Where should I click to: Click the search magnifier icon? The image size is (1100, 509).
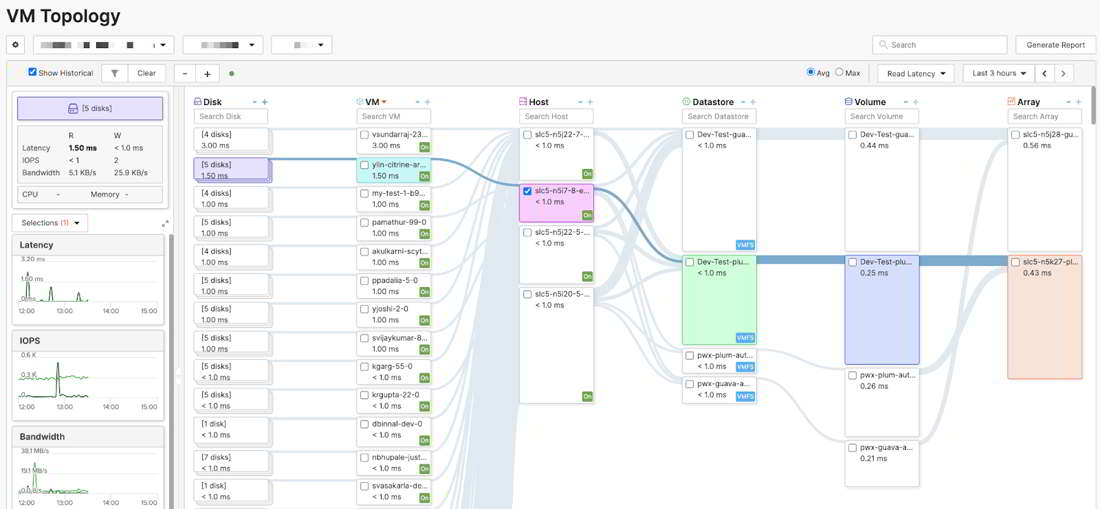click(x=884, y=45)
